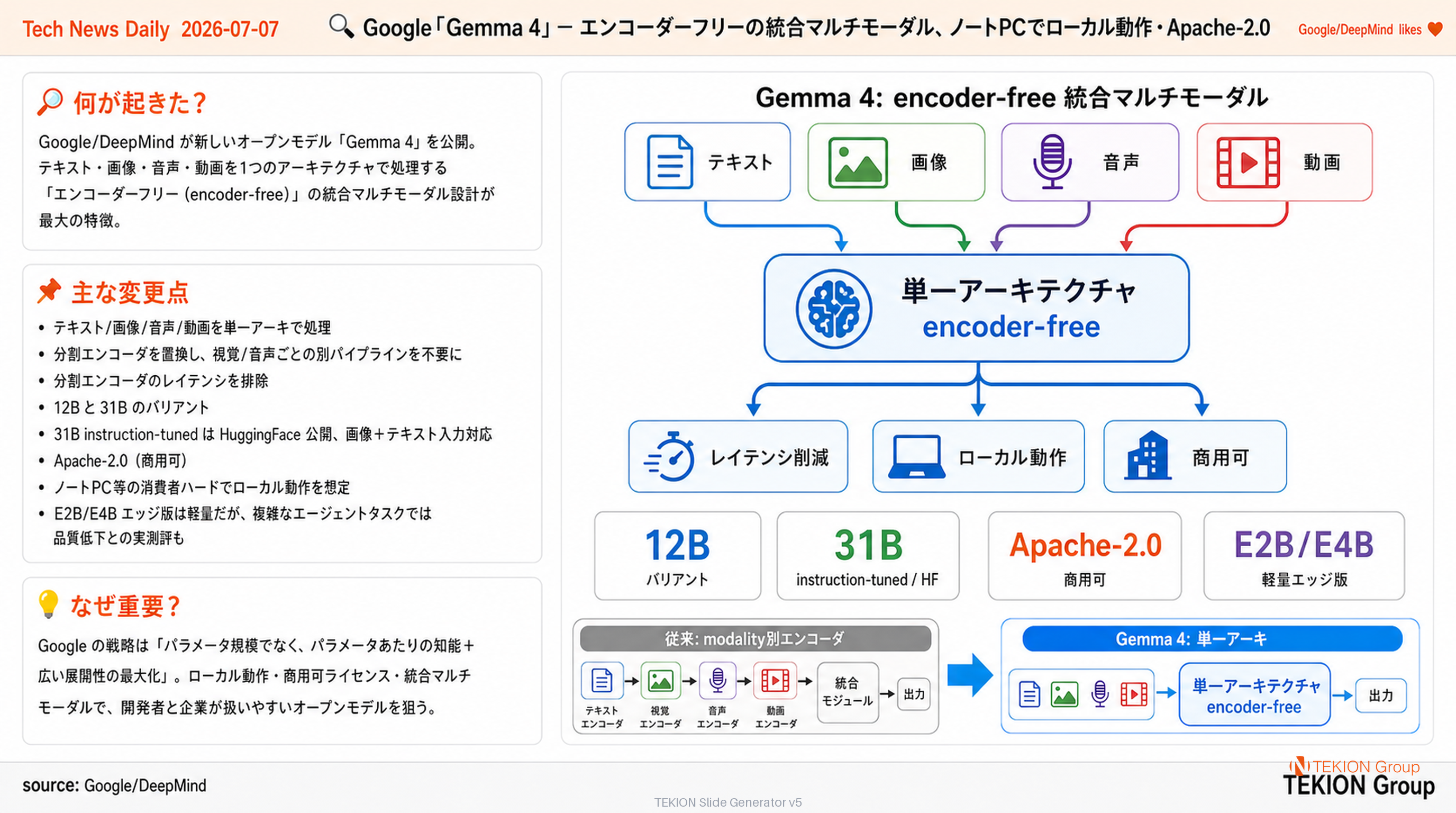This screenshot has height=813, width=1456.
Task: Click the stopwatch icon next to レイテンシ削減
Action: (x=669, y=456)
